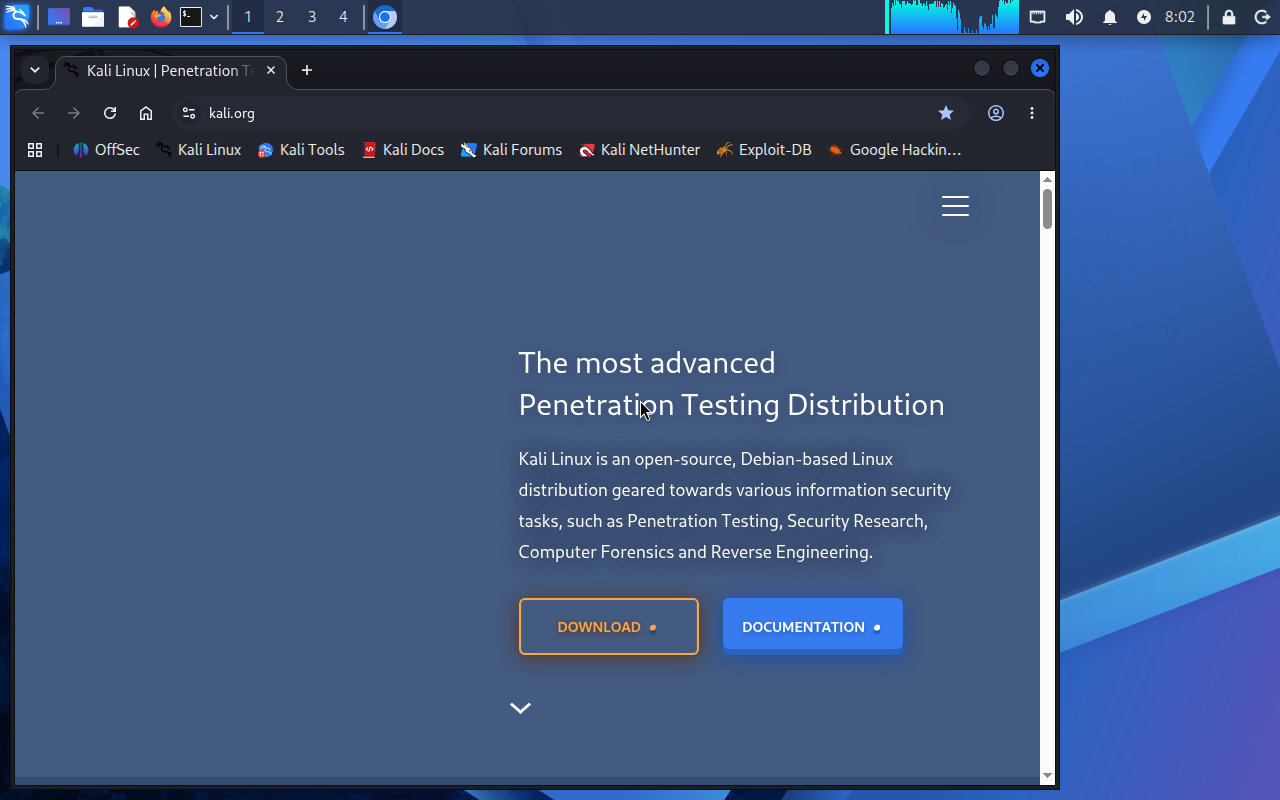Show notifications via the bell icon
The width and height of the screenshot is (1280, 800).
click(x=1110, y=17)
